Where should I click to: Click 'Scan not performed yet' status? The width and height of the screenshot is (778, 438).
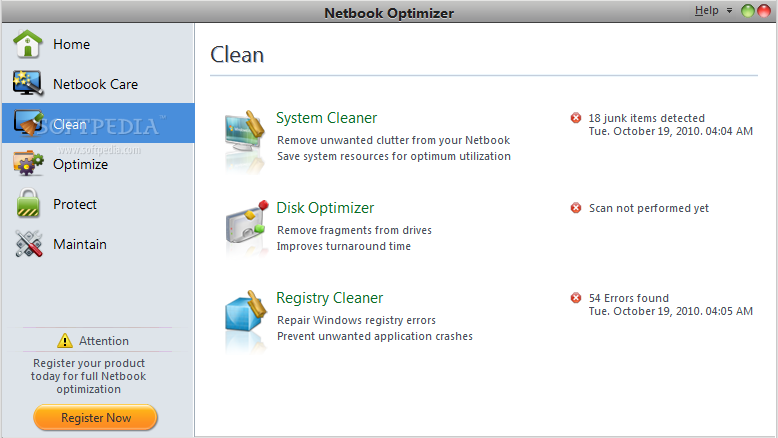[648, 208]
